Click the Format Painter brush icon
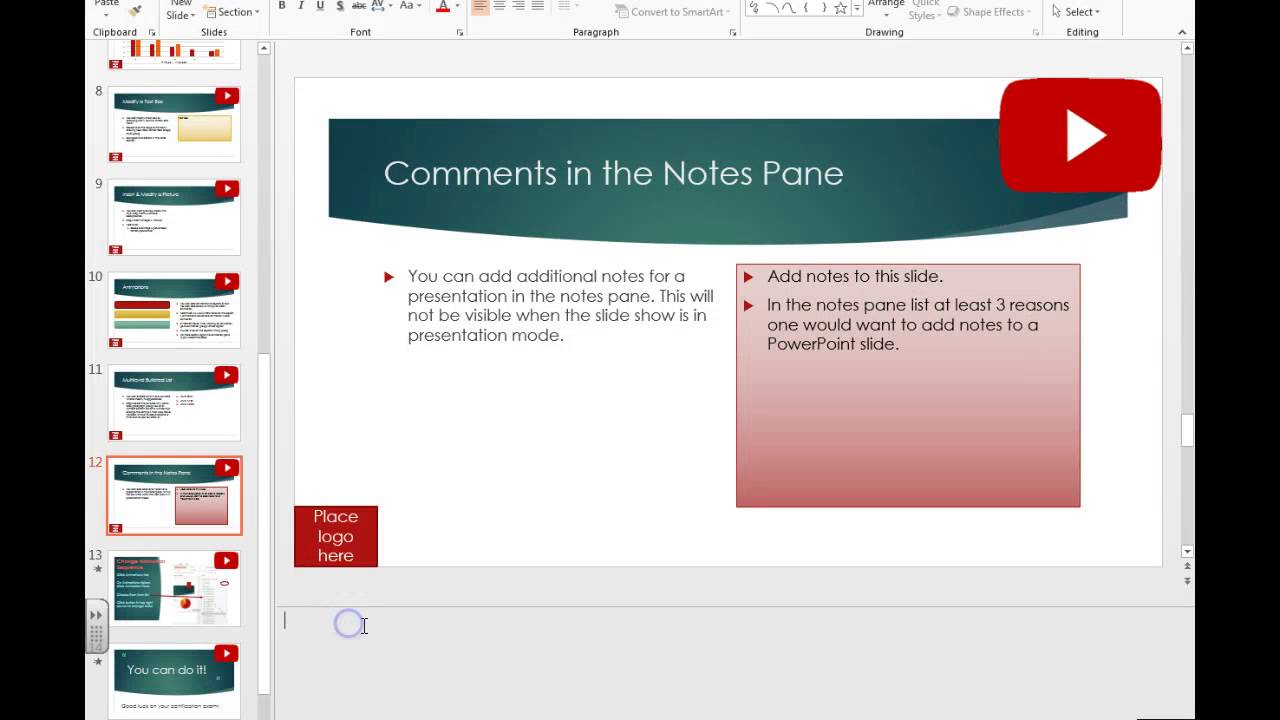This screenshot has height=720, width=1280. pyautogui.click(x=135, y=10)
